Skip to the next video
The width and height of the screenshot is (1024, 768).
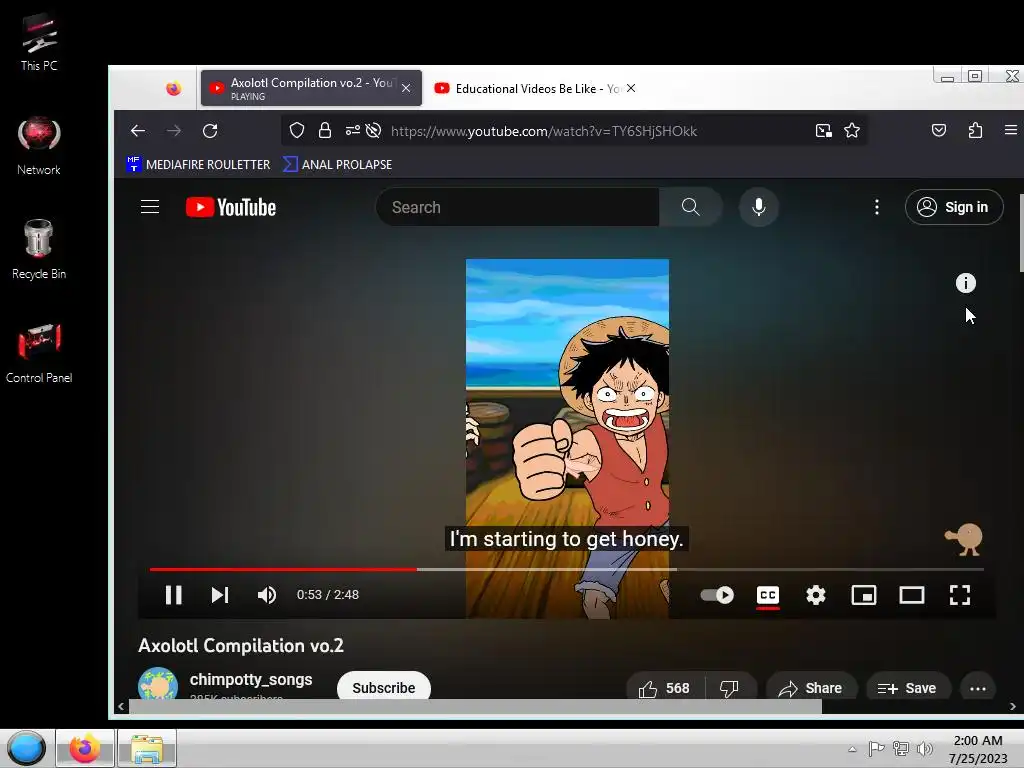(x=220, y=595)
